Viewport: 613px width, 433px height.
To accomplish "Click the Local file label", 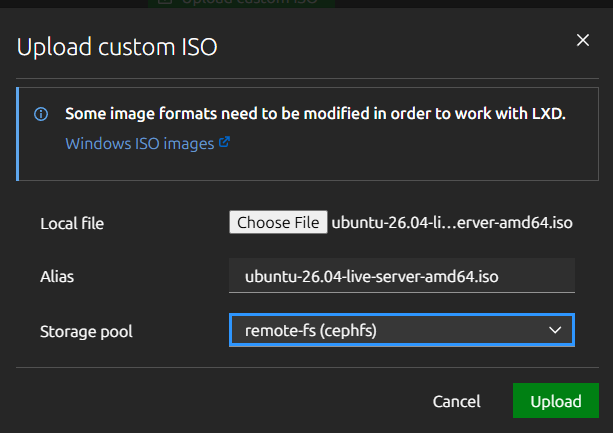I will click(x=72, y=224).
